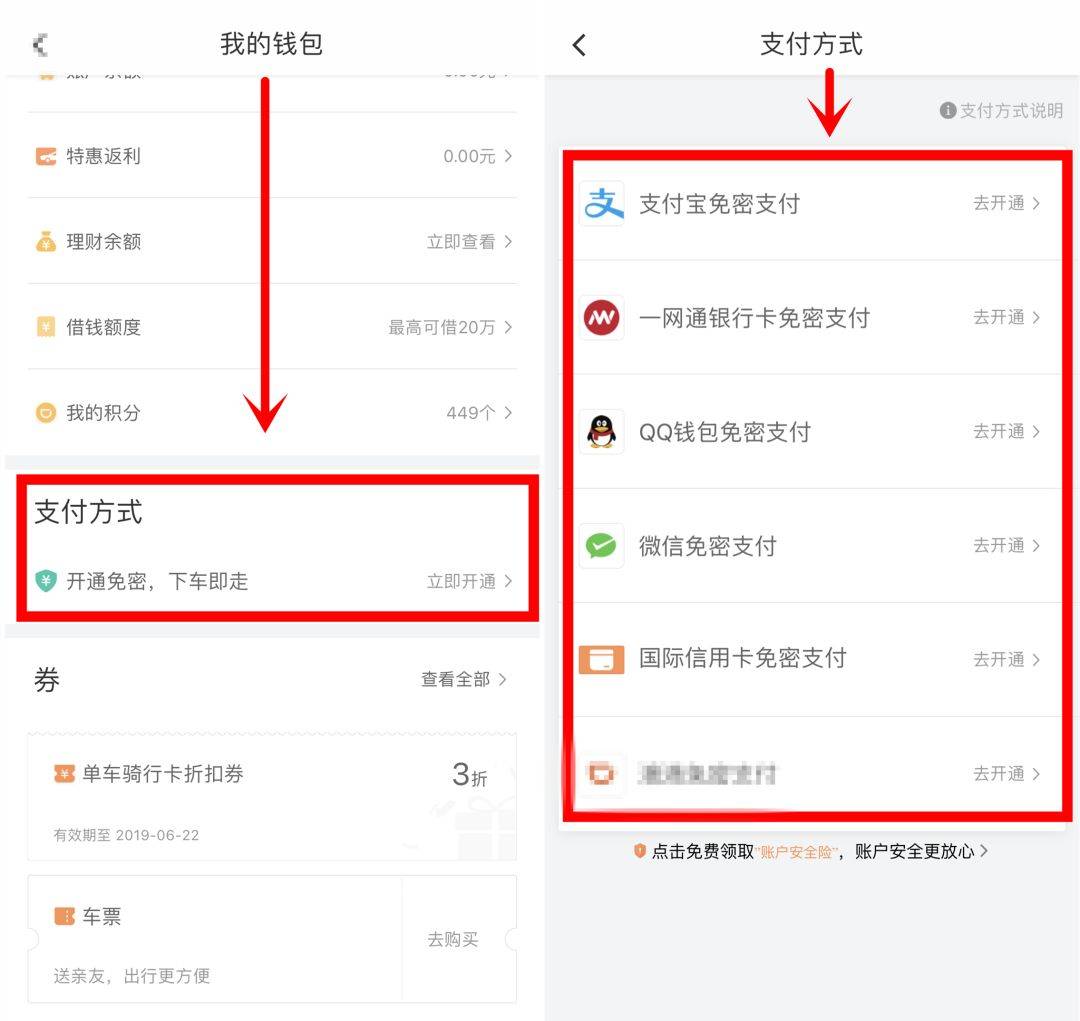Select the QQ钱包免密支付 label
This screenshot has height=1021, width=1080.
pyautogui.click(x=725, y=433)
